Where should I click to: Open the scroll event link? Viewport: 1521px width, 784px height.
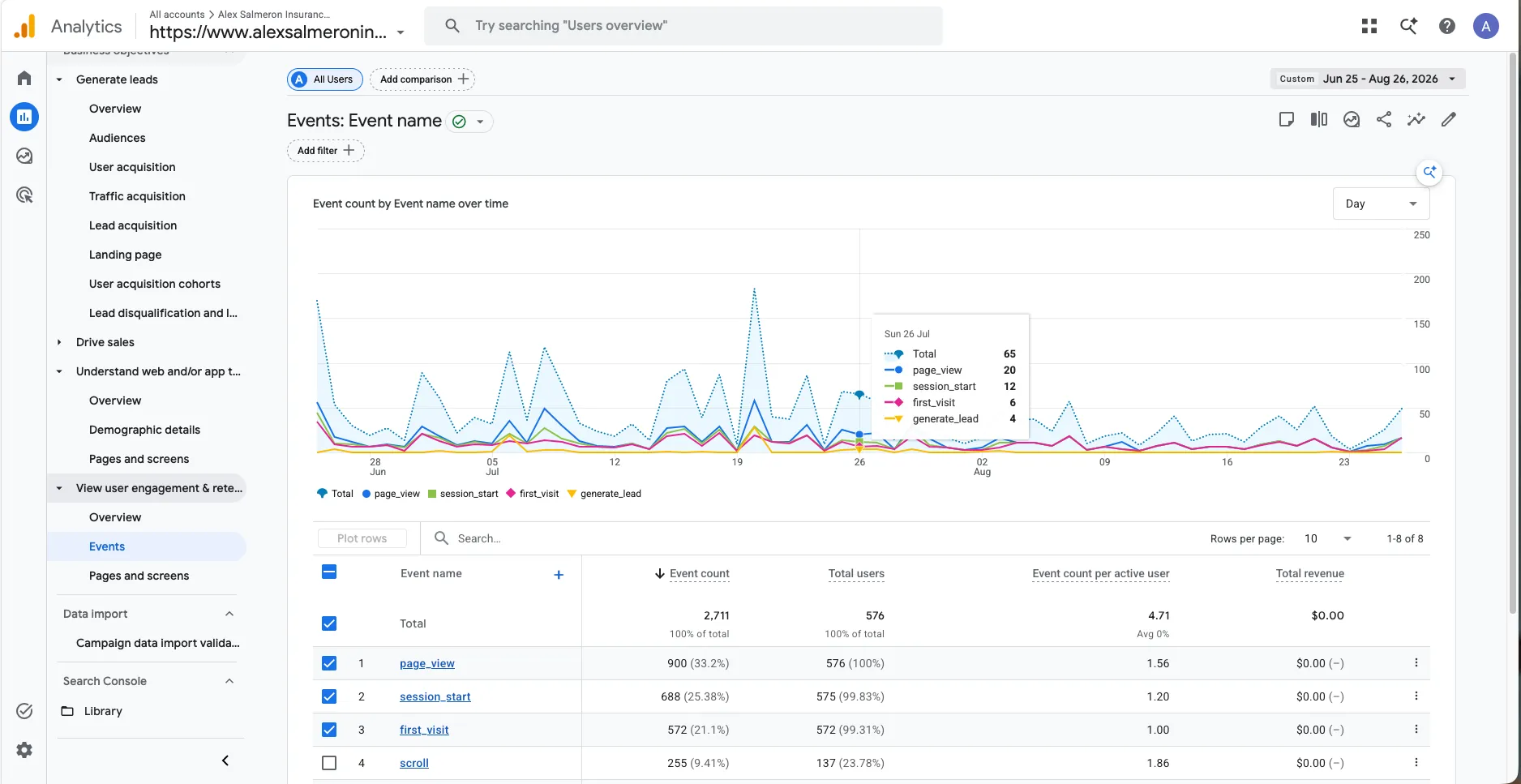click(x=414, y=763)
